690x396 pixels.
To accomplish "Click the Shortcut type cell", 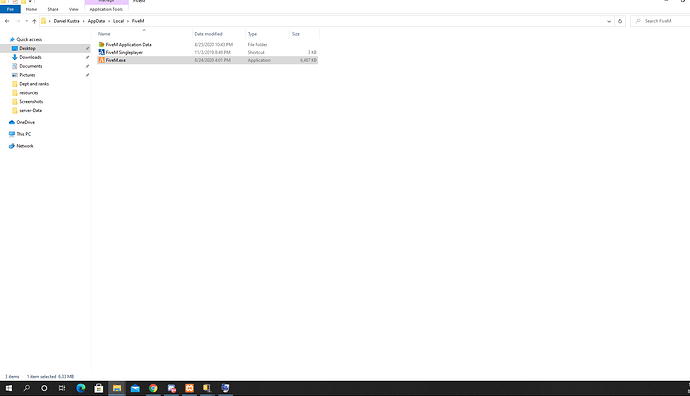I will point(256,52).
